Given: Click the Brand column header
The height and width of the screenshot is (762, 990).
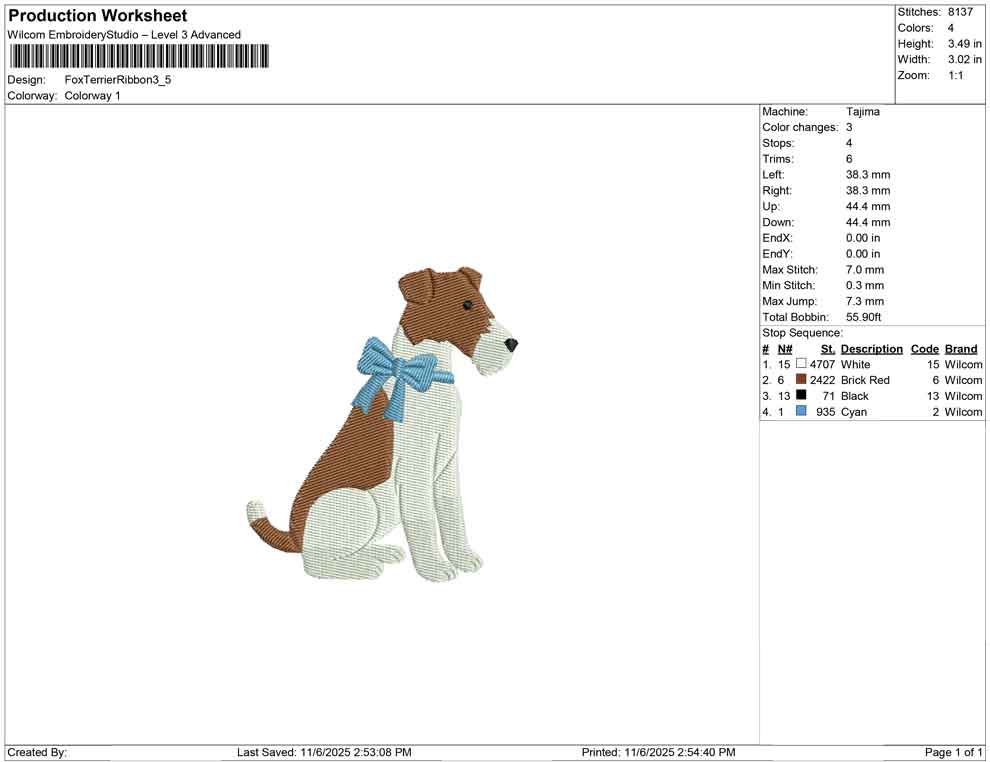Looking at the screenshot, I should pos(960,348).
